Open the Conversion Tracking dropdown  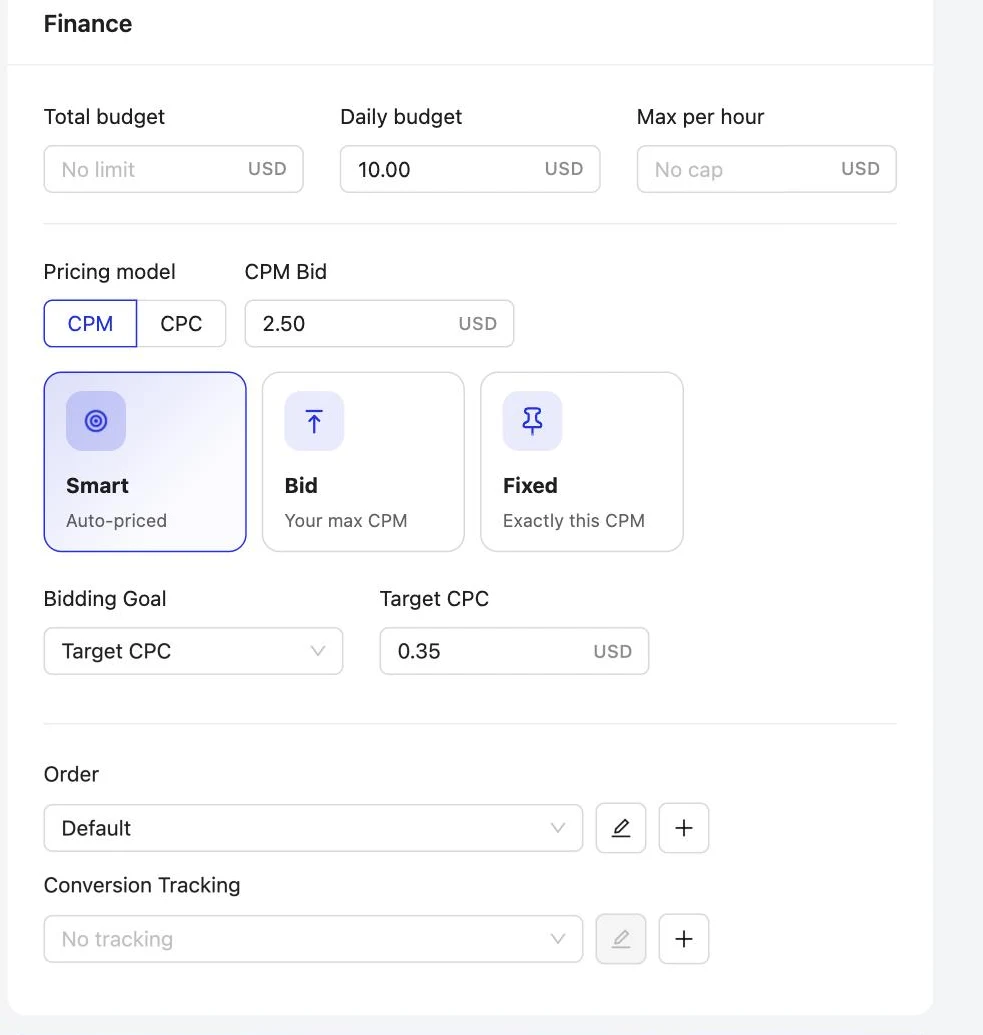pos(314,939)
